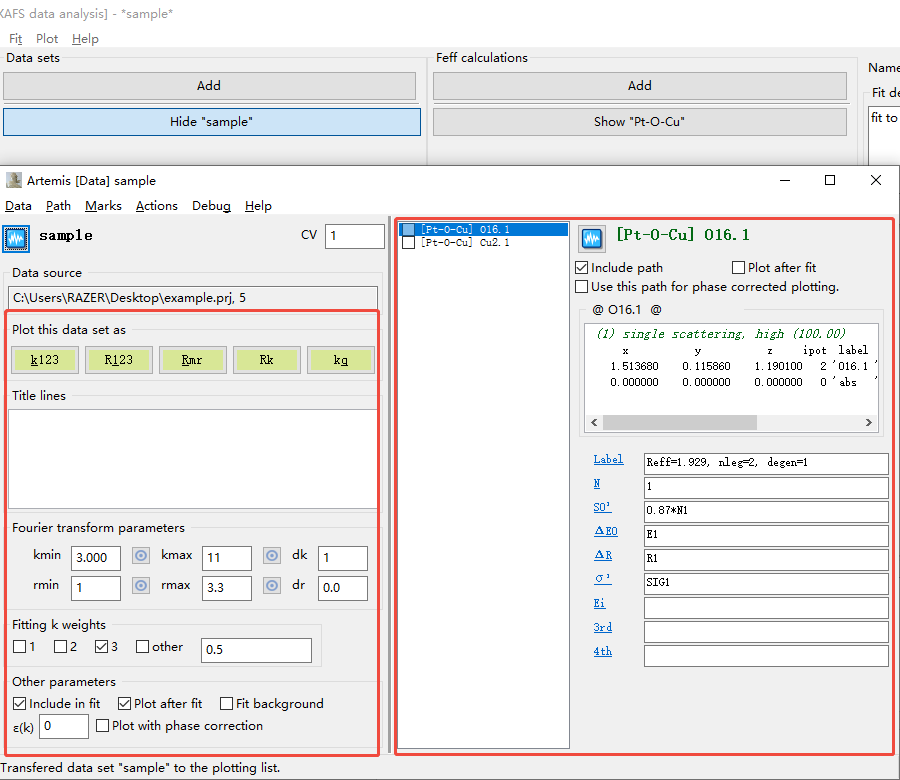Click the rmax pluck target icon

[271, 587]
